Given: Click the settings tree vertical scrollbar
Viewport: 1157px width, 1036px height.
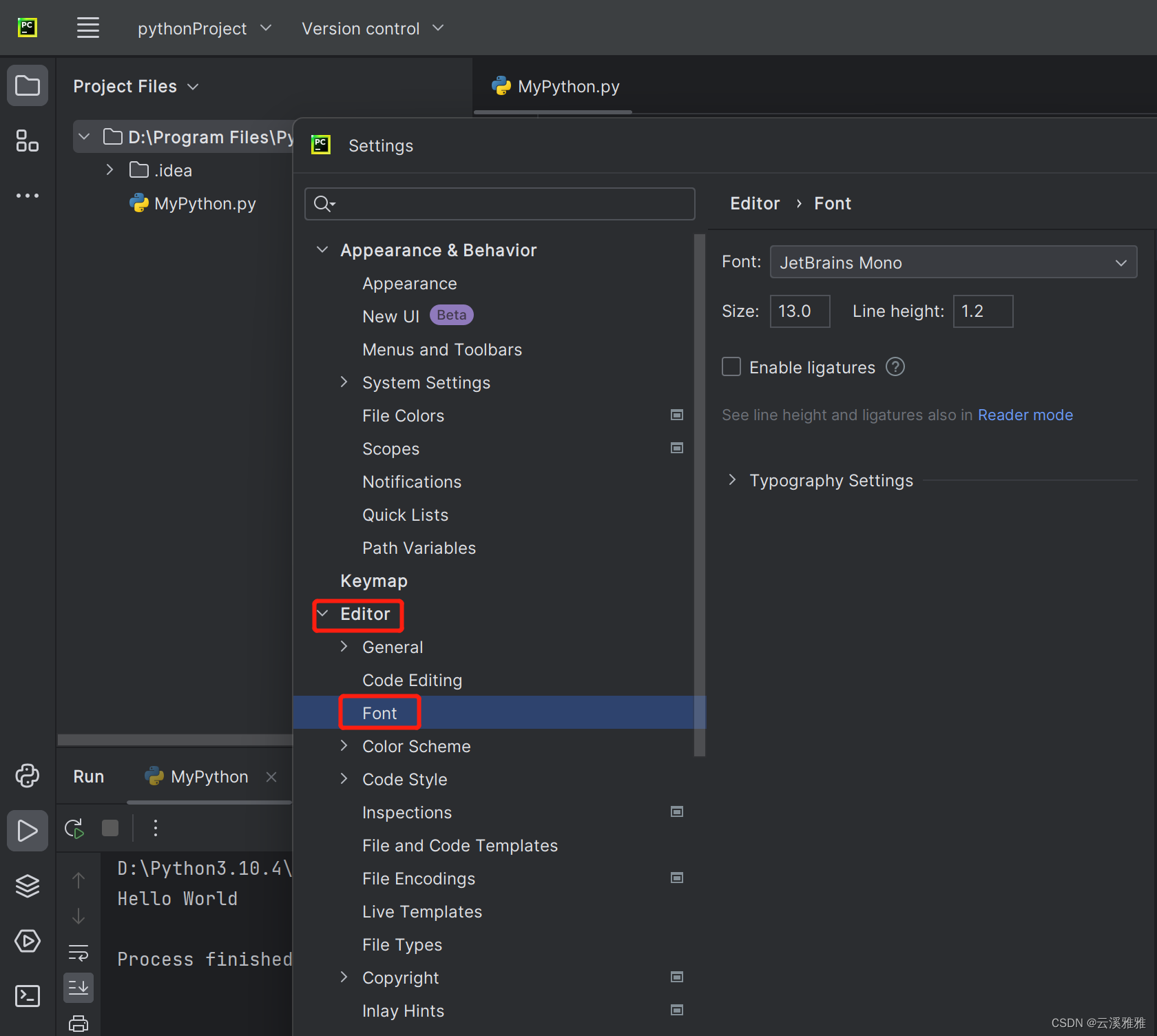Looking at the screenshot, I should [700, 495].
